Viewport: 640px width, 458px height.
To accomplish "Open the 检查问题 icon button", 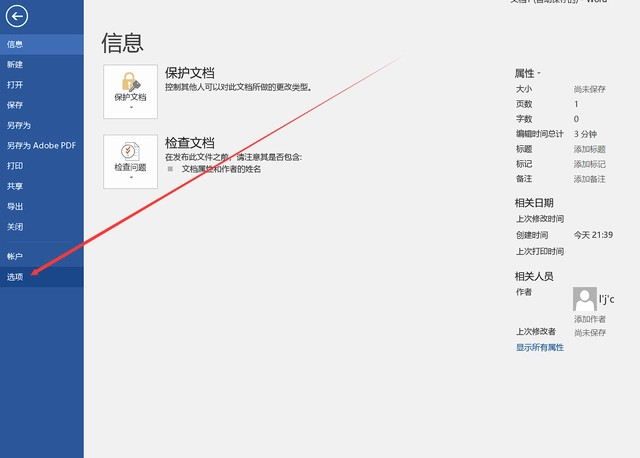I will (x=130, y=161).
